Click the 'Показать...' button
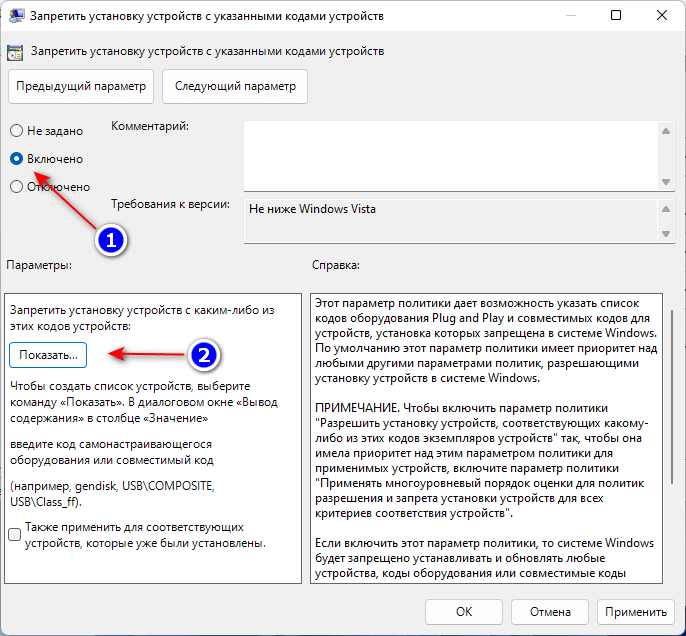The image size is (686, 636). [x=48, y=355]
